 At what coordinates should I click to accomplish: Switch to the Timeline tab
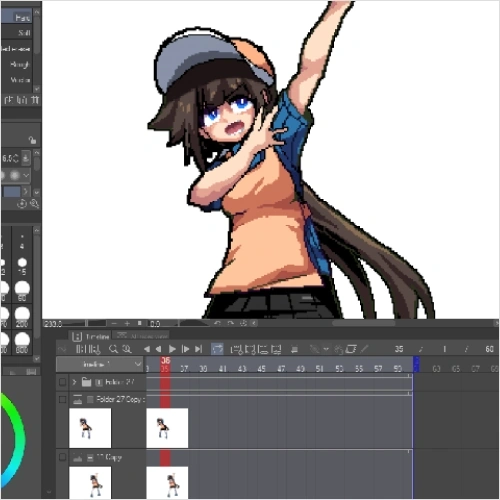point(91,336)
